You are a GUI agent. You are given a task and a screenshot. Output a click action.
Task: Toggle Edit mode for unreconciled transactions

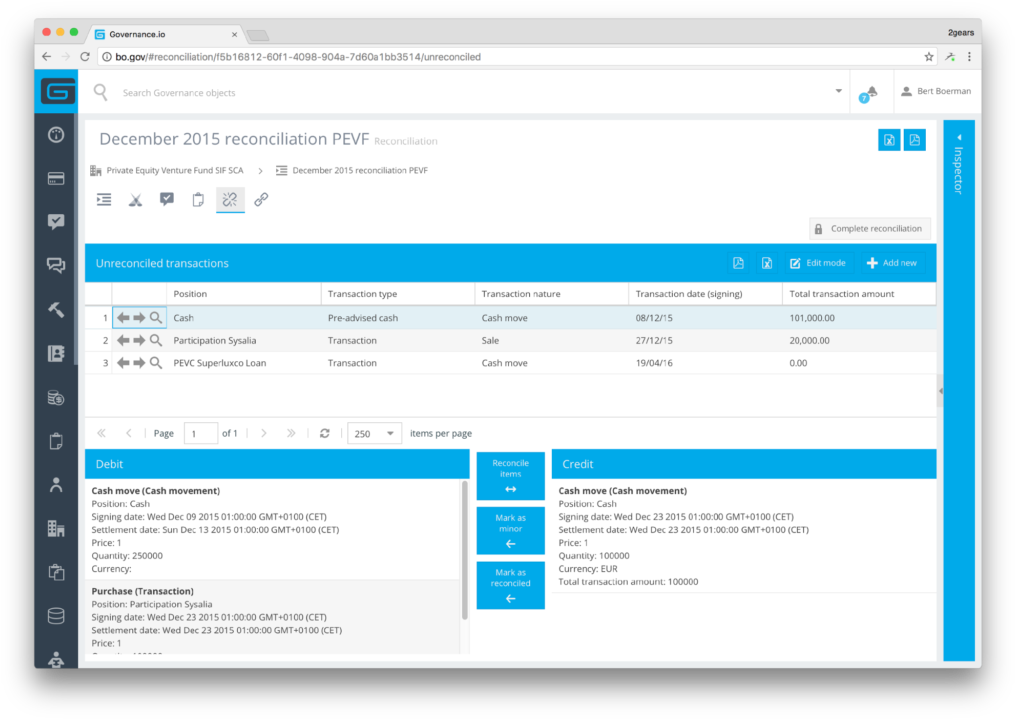click(817, 263)
